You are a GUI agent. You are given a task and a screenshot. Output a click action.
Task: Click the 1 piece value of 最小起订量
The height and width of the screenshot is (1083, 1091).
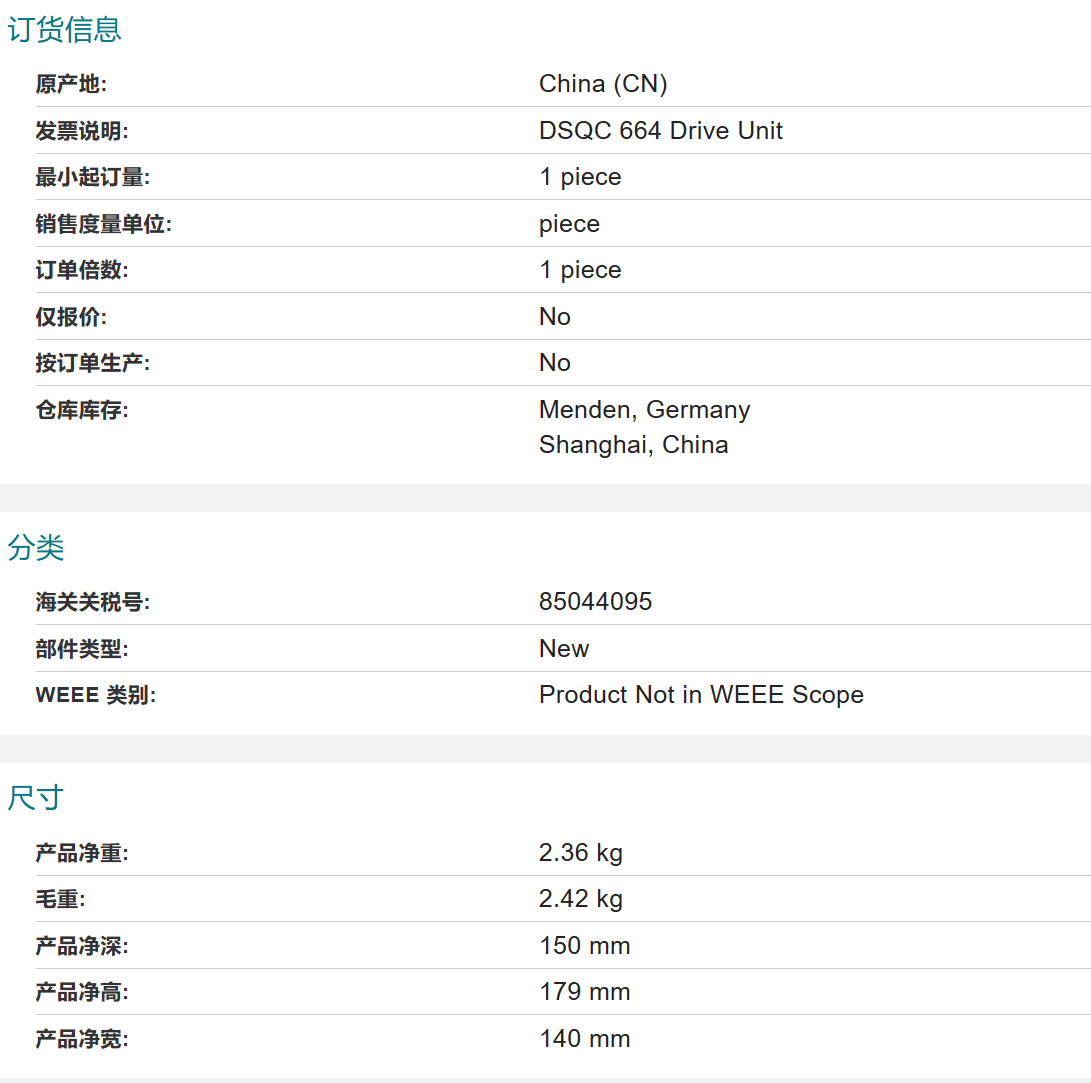click(580, 177)
